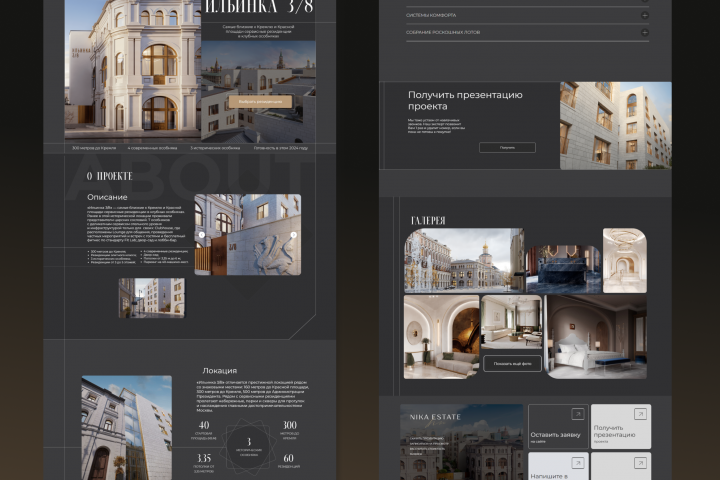Screen dimensions: 720x480
Task: Click arrow icon on 'Оставить заявку' card
Action: pyautogui.click(x=578, y=414)
